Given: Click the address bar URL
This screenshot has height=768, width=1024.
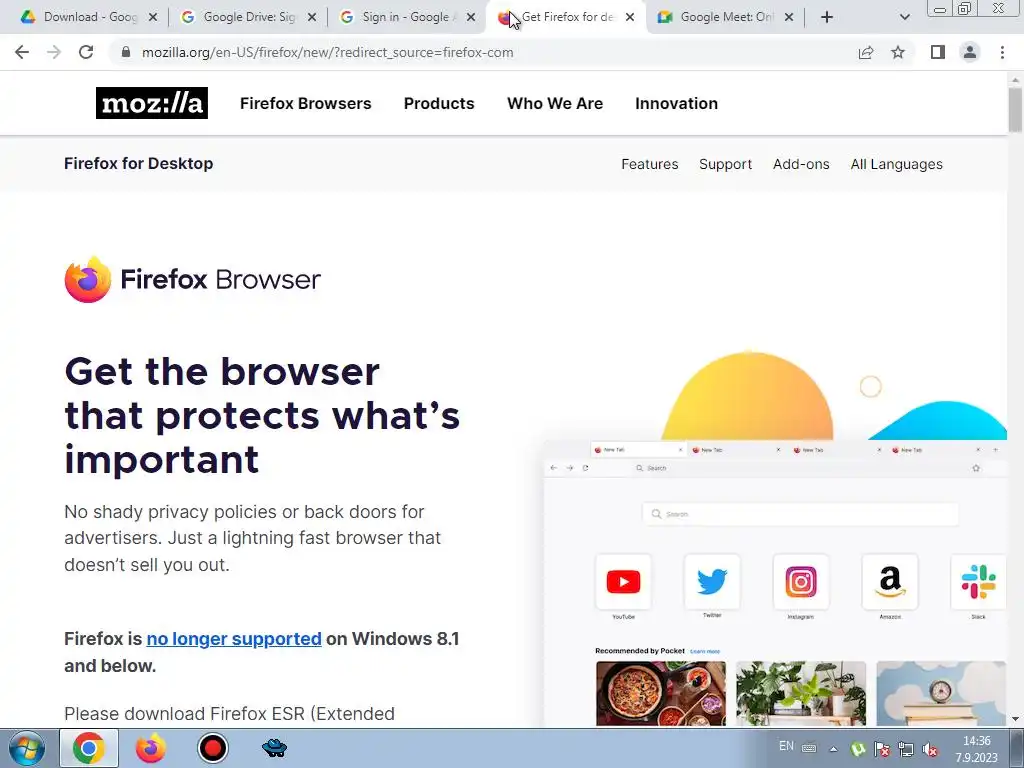Looking at the screenshot, I should [328, 52].
